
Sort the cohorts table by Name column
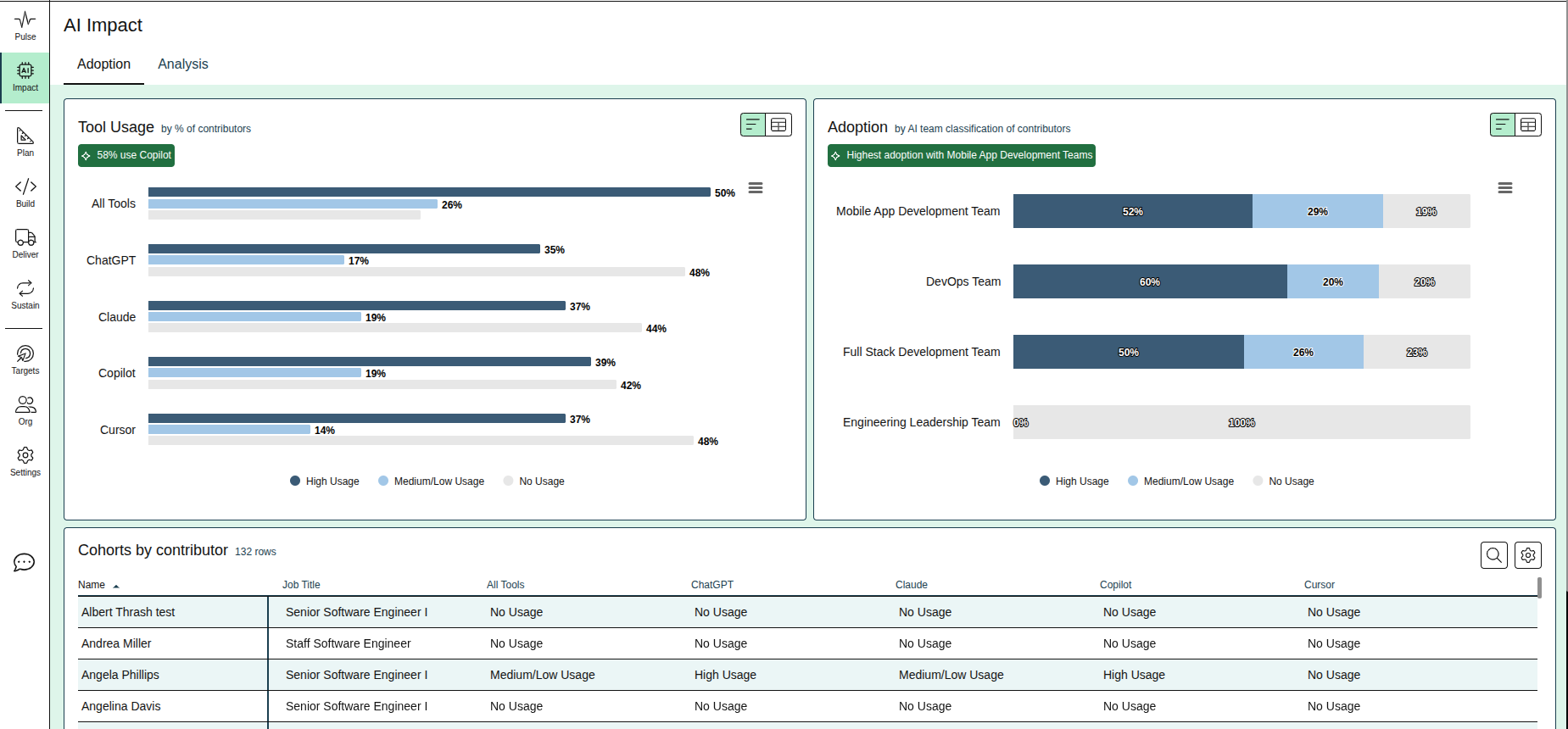(92, 585)
